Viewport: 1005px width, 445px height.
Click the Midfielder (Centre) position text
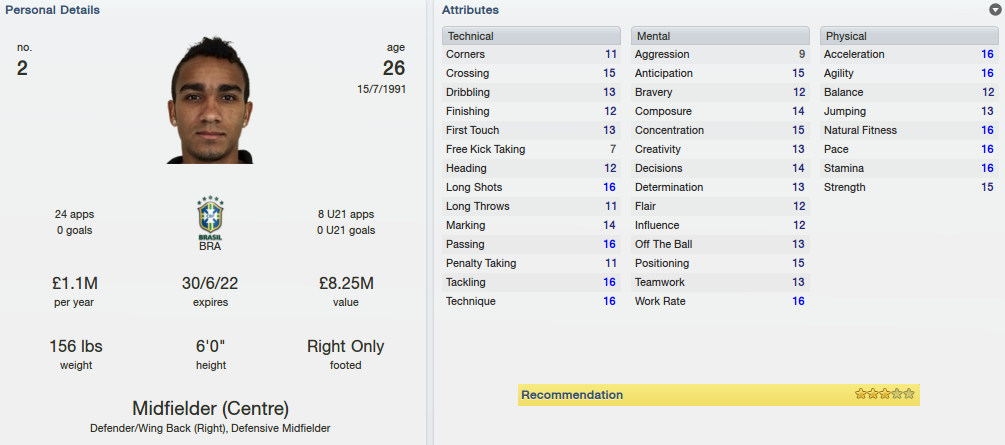210,408
